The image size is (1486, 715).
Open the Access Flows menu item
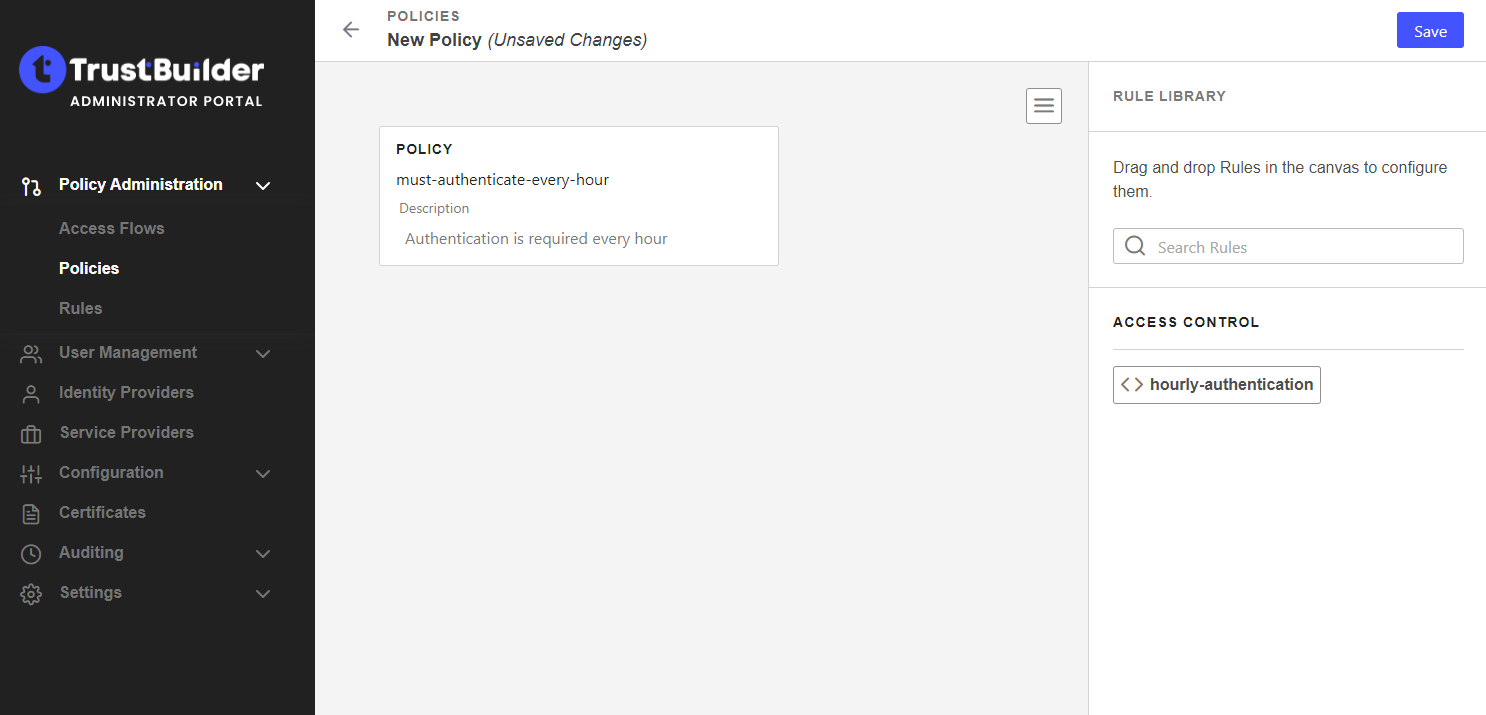pos(111,228)
